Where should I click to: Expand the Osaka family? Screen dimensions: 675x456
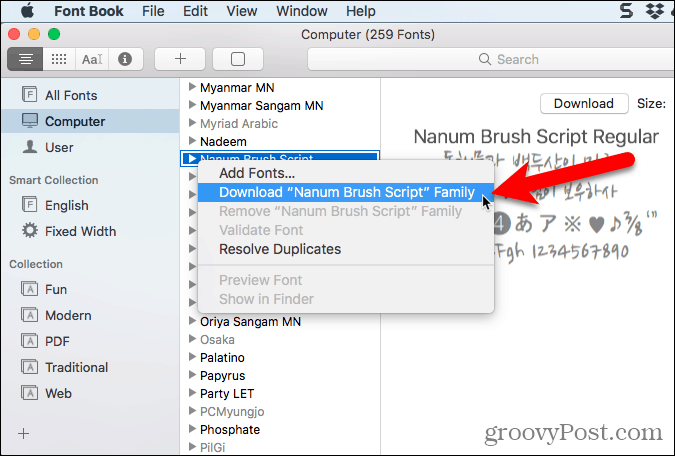click(x=192, y=339)
